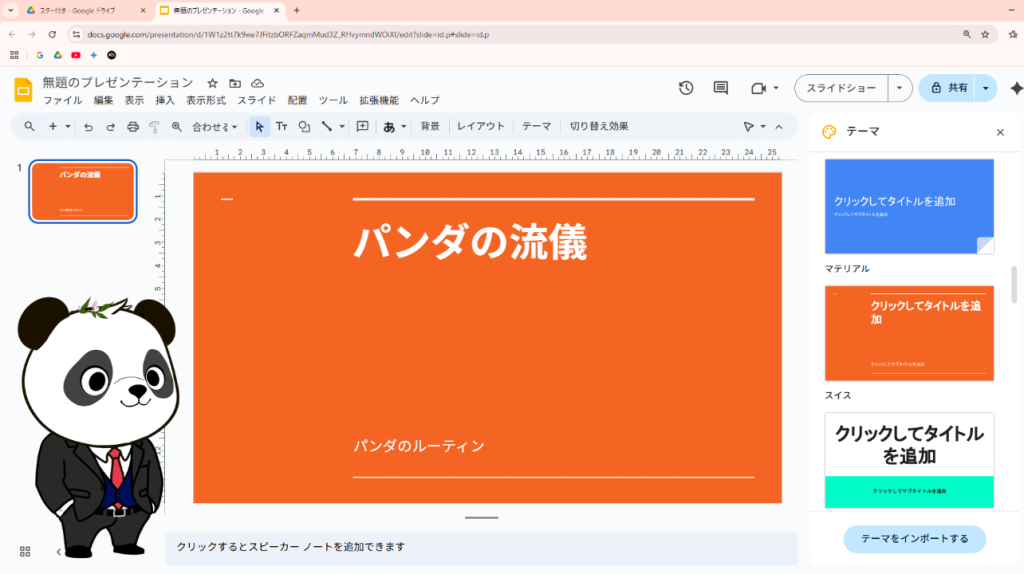This screenshot has height=574, width=1024.
Task: Open grid view icon at bottom left
Action: click(x=25, y=552)
